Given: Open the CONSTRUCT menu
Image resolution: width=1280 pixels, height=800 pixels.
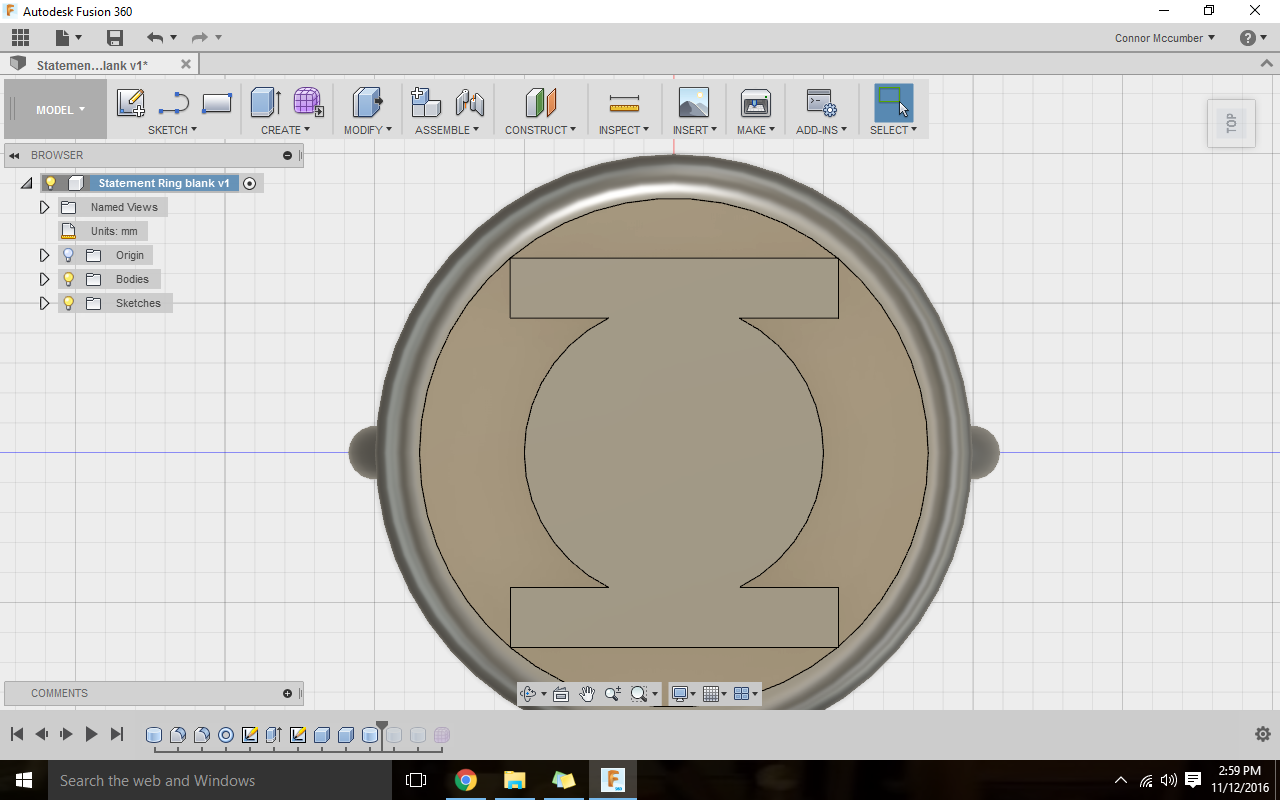Looking at the screenshot, I should (x=540, y=130).
